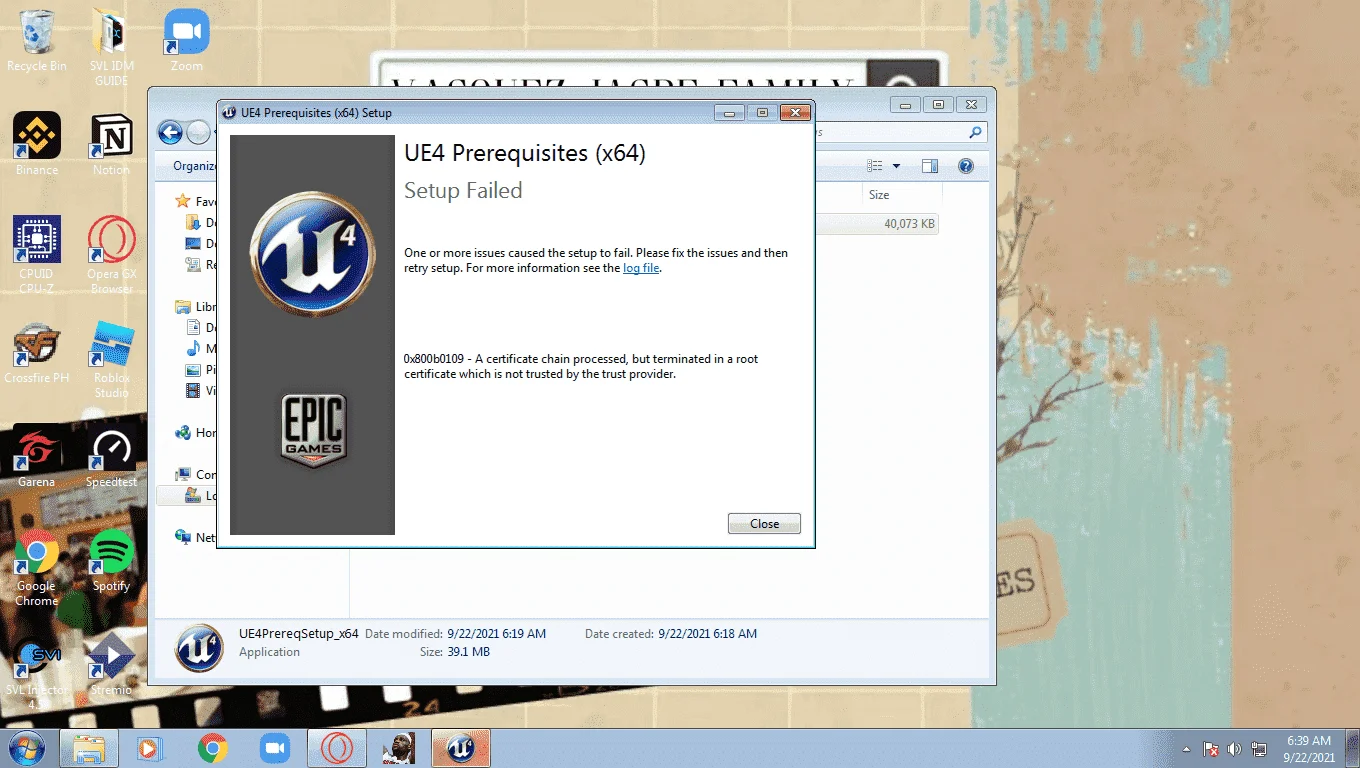Switch to File Explorer on the taskbar
Image resolution: width=1360 pixels, height=768 pixels.
[x=89, y=748]
